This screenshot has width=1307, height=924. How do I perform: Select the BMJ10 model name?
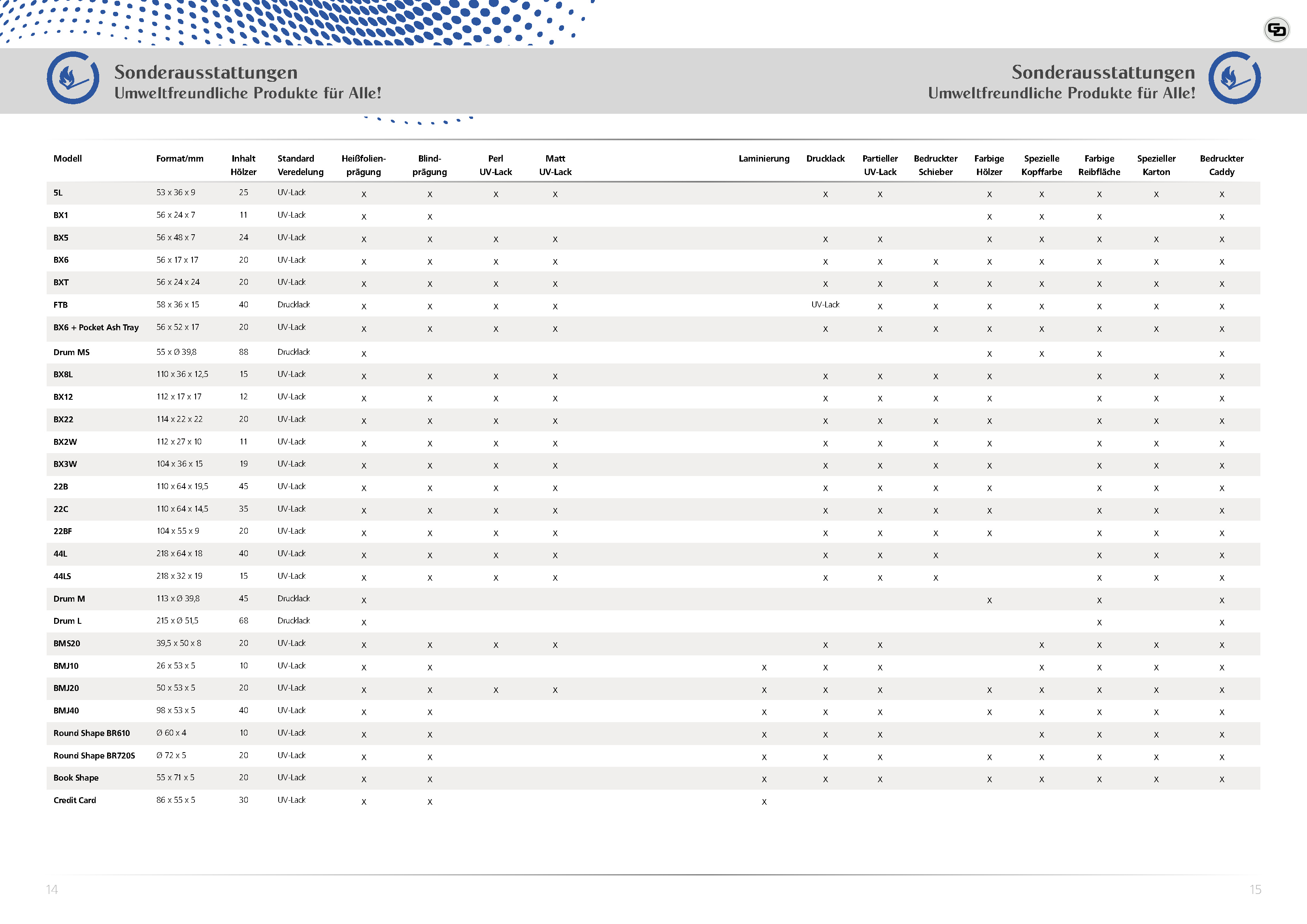(66, 666)
